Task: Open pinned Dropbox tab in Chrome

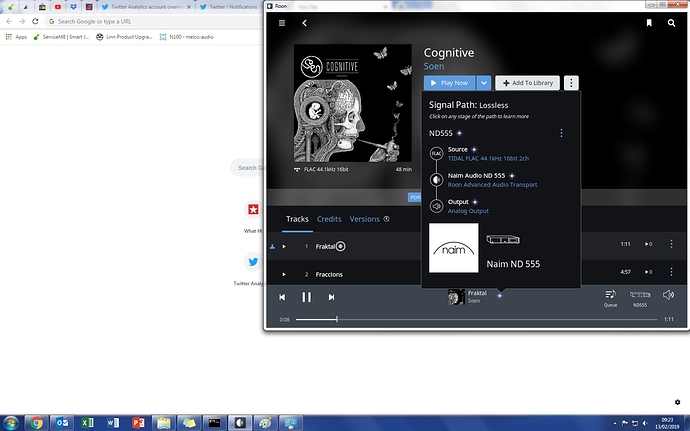Action: tap(73, 7)
